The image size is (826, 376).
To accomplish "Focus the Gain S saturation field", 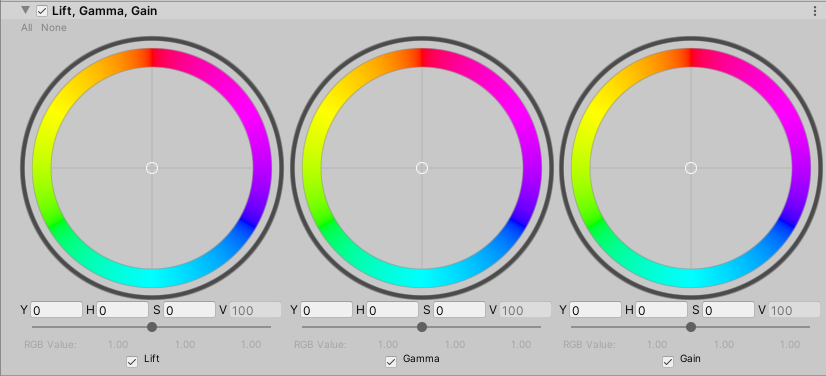I will click(x=728, y=310).
